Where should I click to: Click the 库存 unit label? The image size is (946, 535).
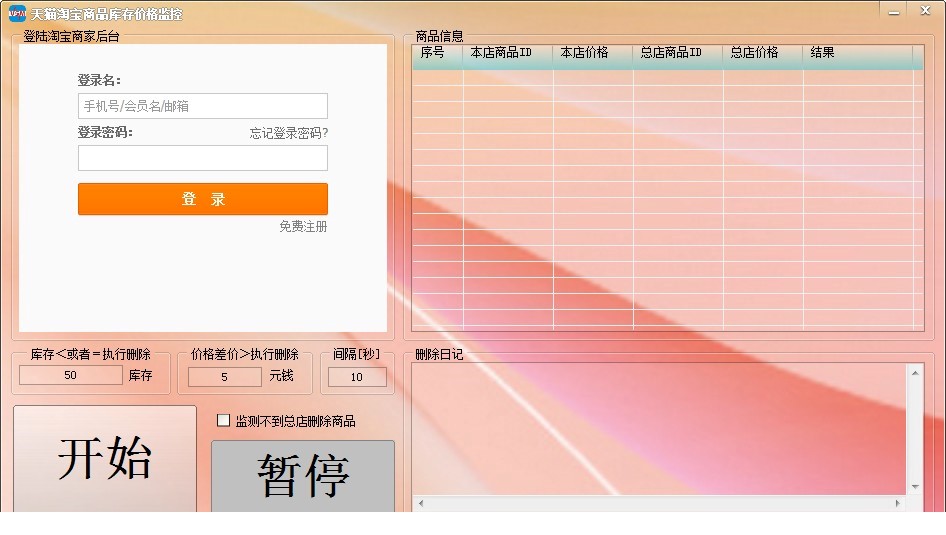point(141,376)
